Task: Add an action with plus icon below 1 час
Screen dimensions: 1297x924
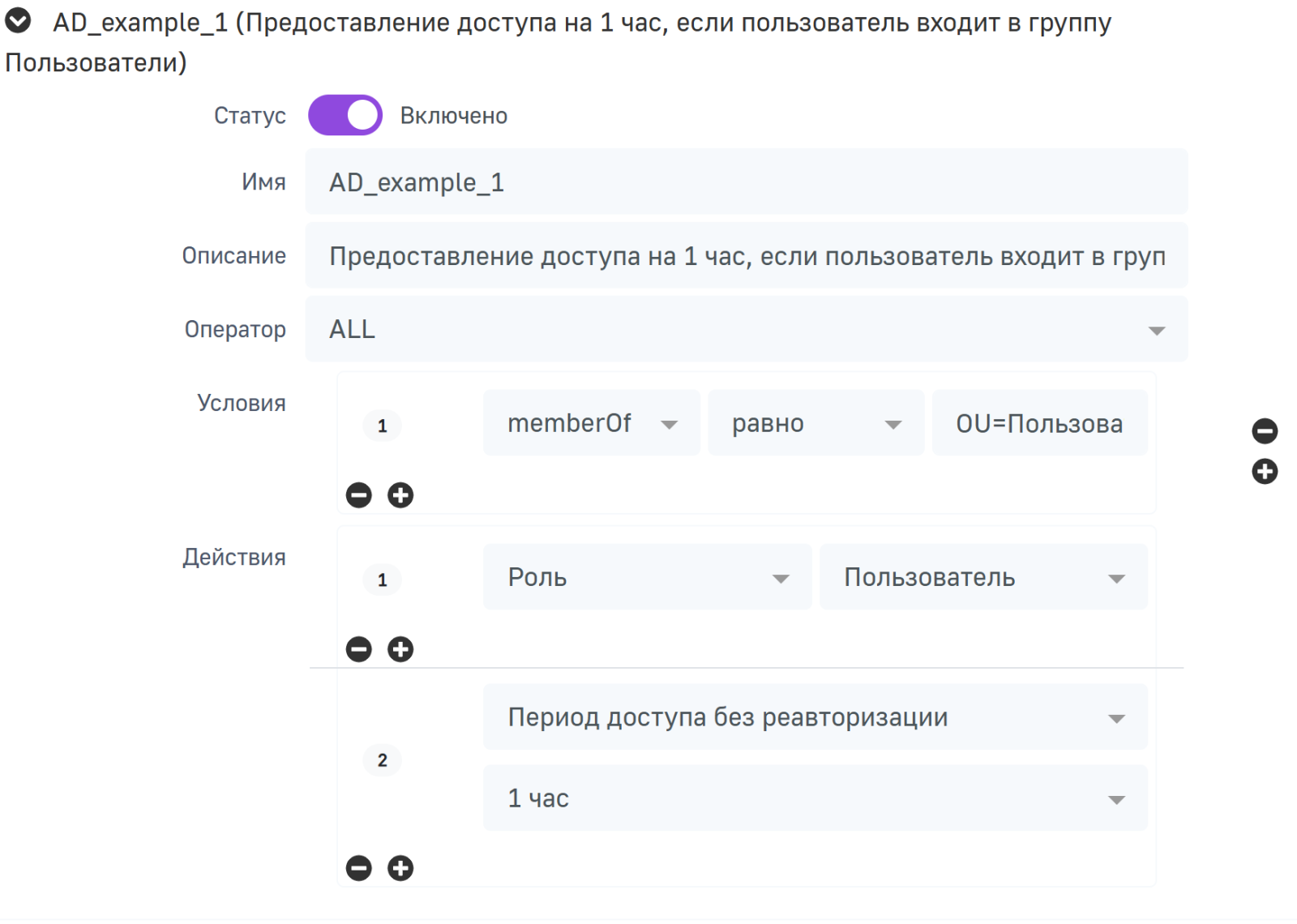Action: tap(400, 868)
